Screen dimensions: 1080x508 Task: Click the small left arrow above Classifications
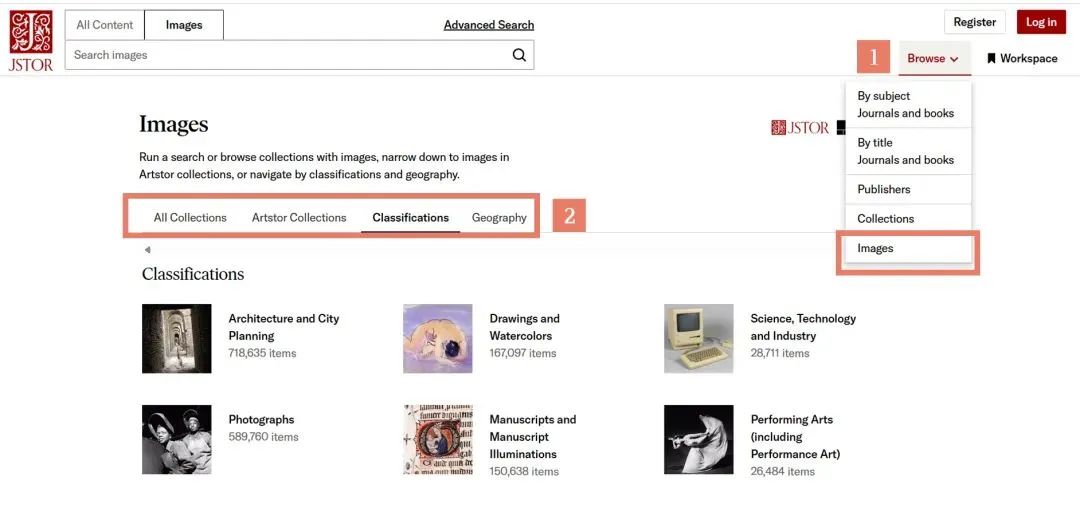(x=147, y=250)
